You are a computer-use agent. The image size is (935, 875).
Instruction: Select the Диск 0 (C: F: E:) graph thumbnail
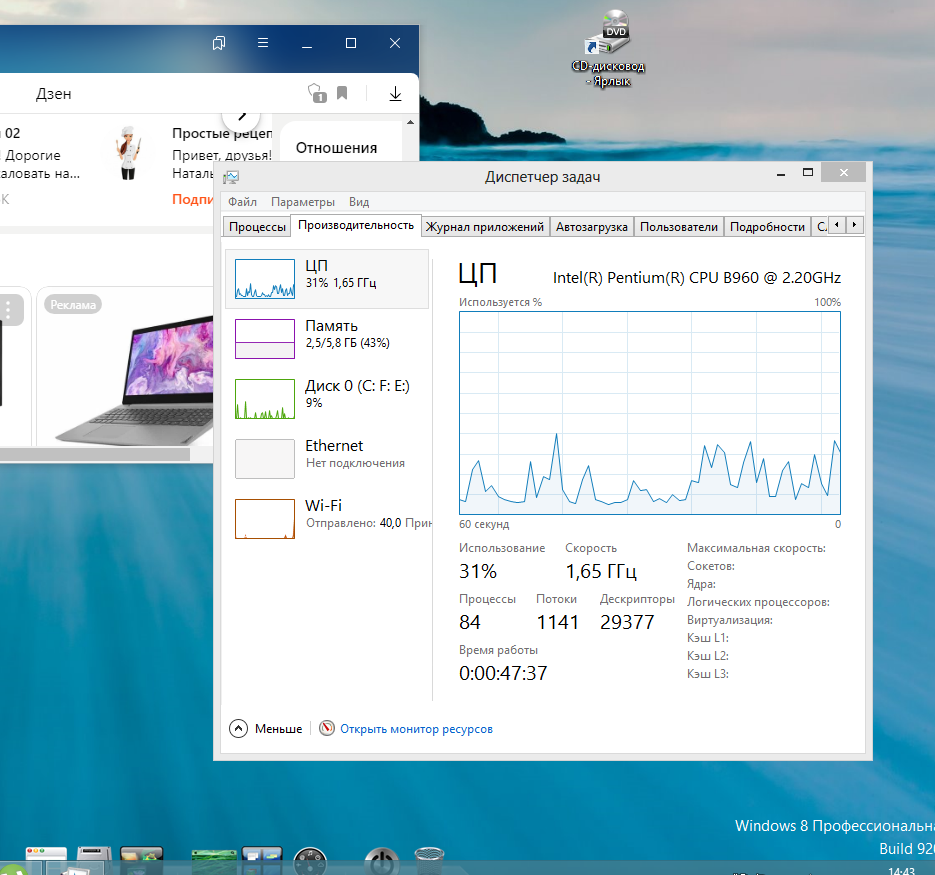click(265, 399)
